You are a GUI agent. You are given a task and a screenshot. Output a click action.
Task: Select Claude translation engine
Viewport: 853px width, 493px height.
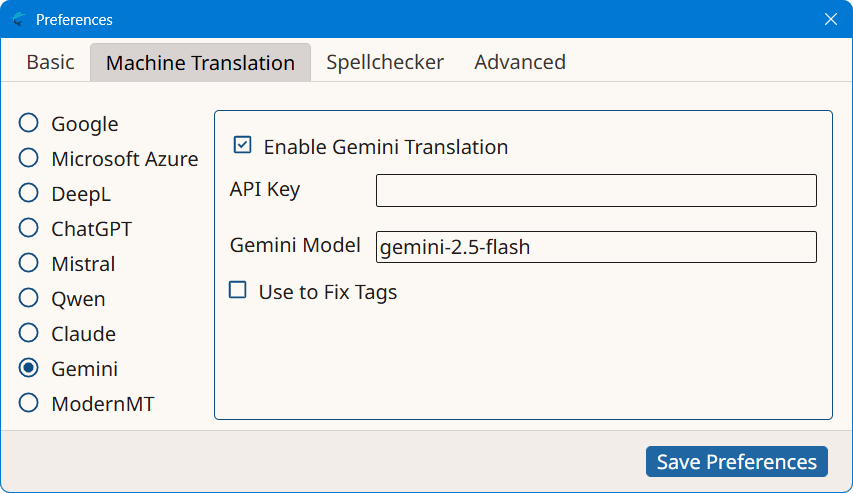coord(30,333)
